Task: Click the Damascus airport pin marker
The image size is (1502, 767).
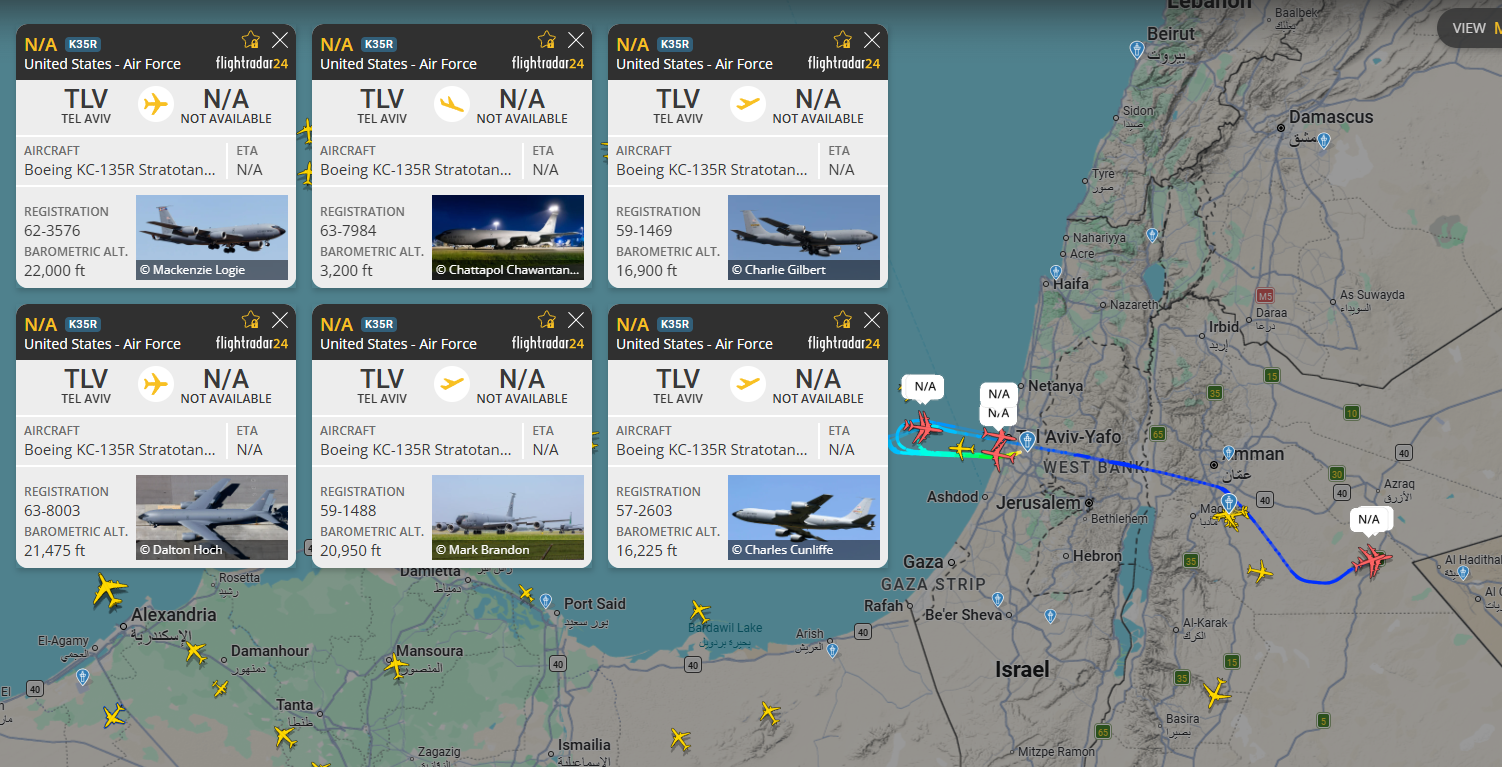Action: click(1323, 141)
